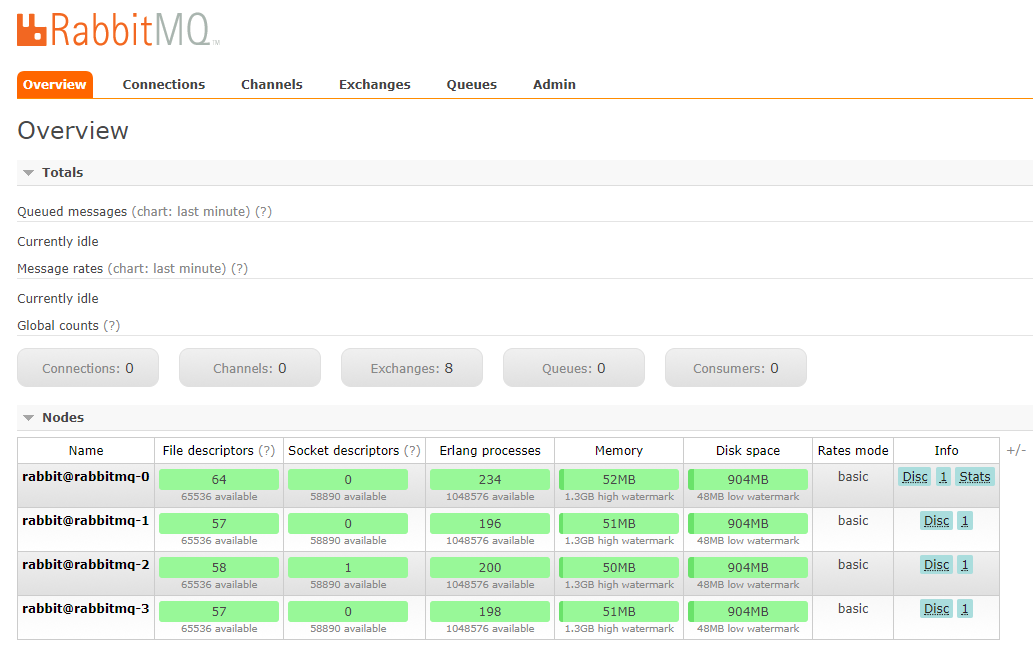Image resolution: width=1033 pixels, height=659 pixels.
Task: Open node rabbit@rabbitmq-0
Action: click(x=86, y=476)
